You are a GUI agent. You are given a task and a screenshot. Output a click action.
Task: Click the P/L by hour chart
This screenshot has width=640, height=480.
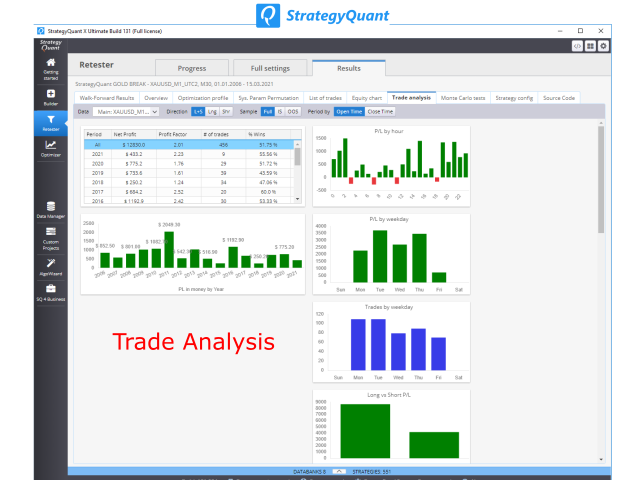point(391,166)
